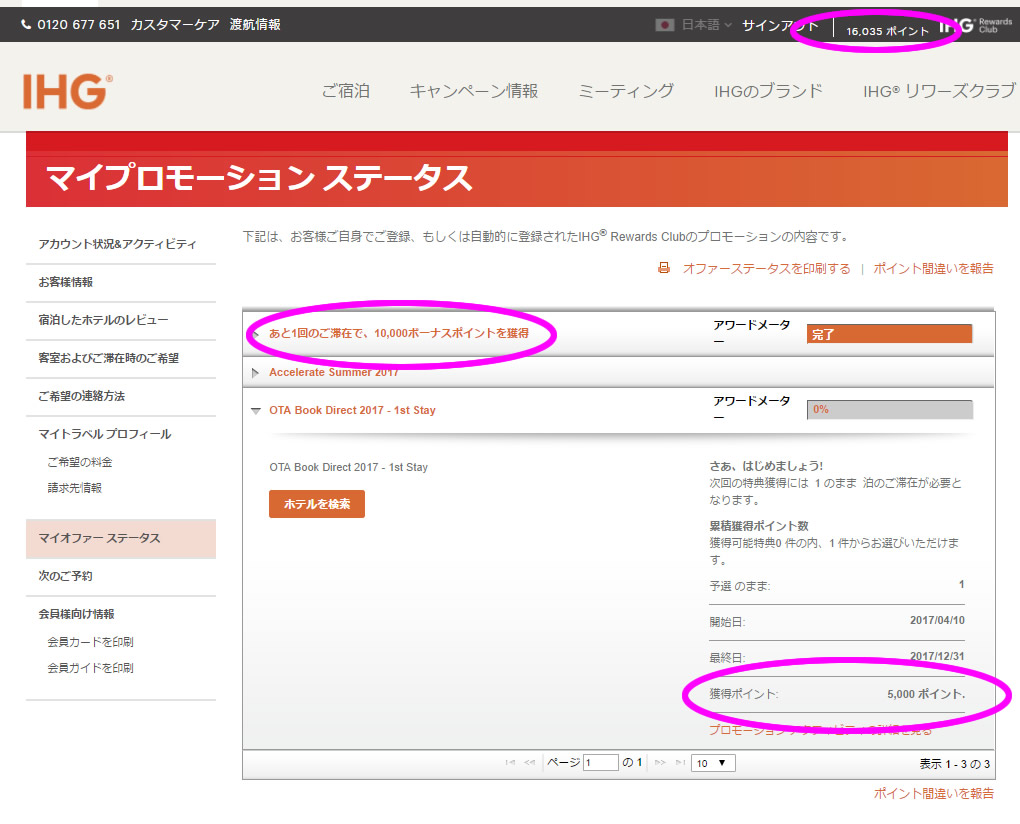Select お客様情報 in sidebar
This screenshot has height=824, width=1020.
[66, 282]
